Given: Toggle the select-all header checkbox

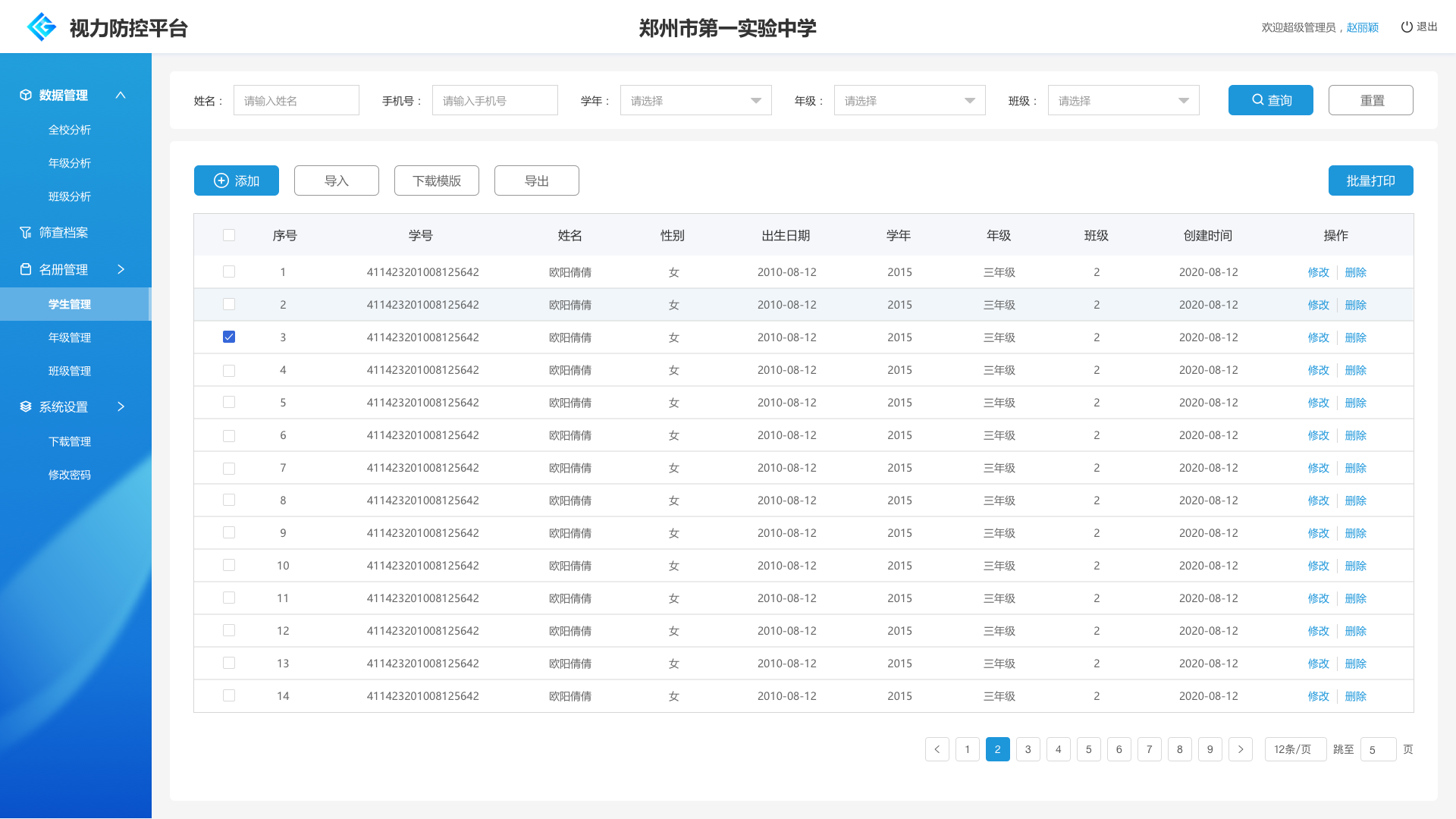Looking at the screenshot, I should 229,235.
